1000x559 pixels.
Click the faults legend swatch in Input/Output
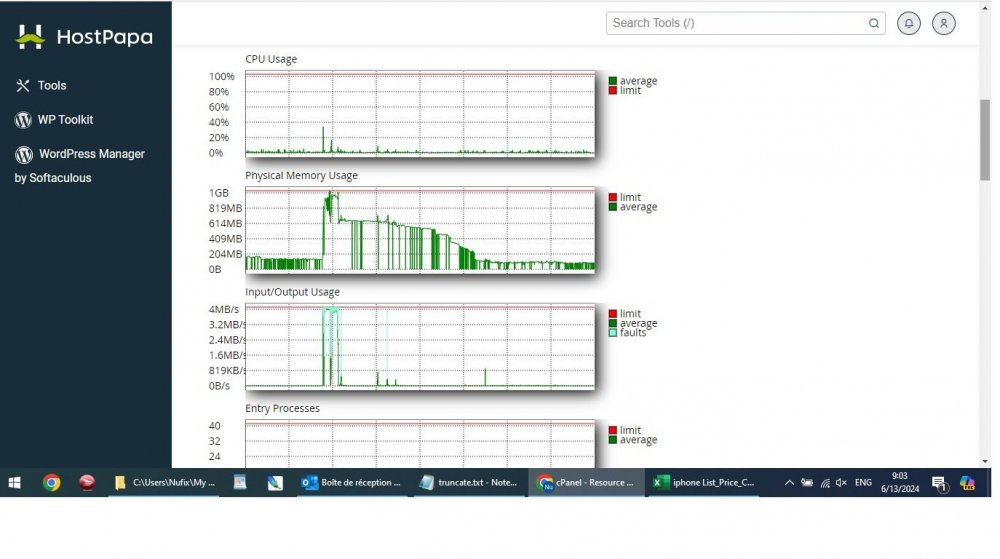click(612, 333)
